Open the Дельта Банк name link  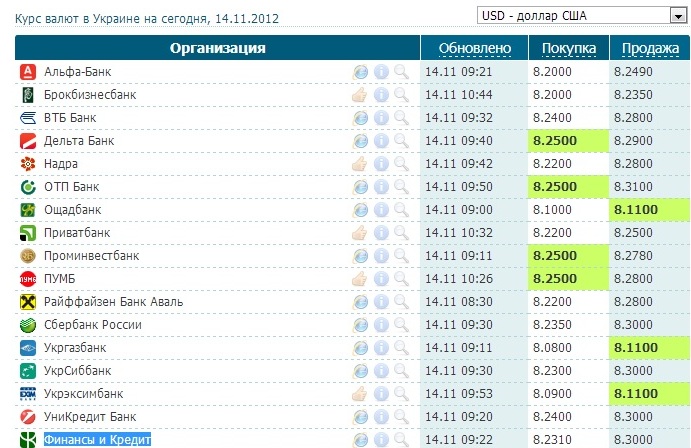point(79,141)
